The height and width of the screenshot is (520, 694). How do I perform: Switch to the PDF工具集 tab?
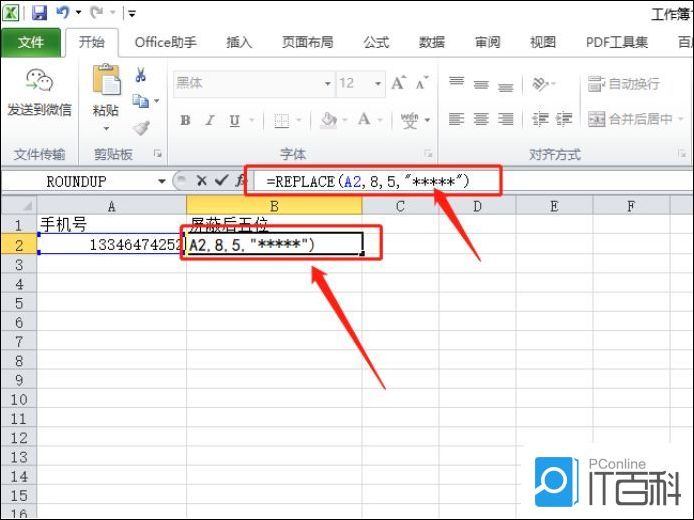[x=617, y=42]
